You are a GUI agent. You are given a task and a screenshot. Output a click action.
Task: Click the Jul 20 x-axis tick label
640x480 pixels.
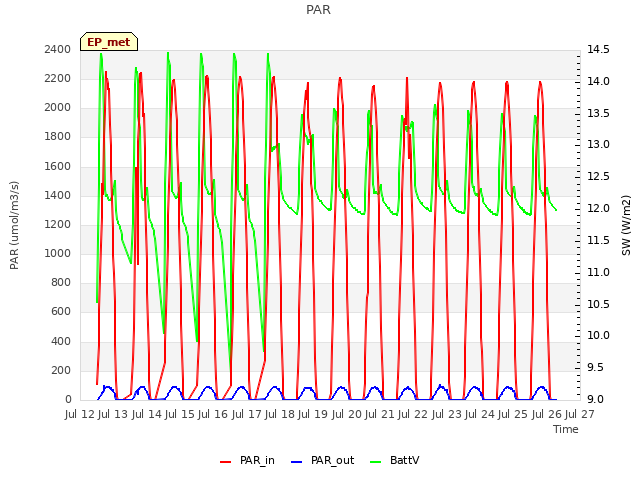point(347,414)
